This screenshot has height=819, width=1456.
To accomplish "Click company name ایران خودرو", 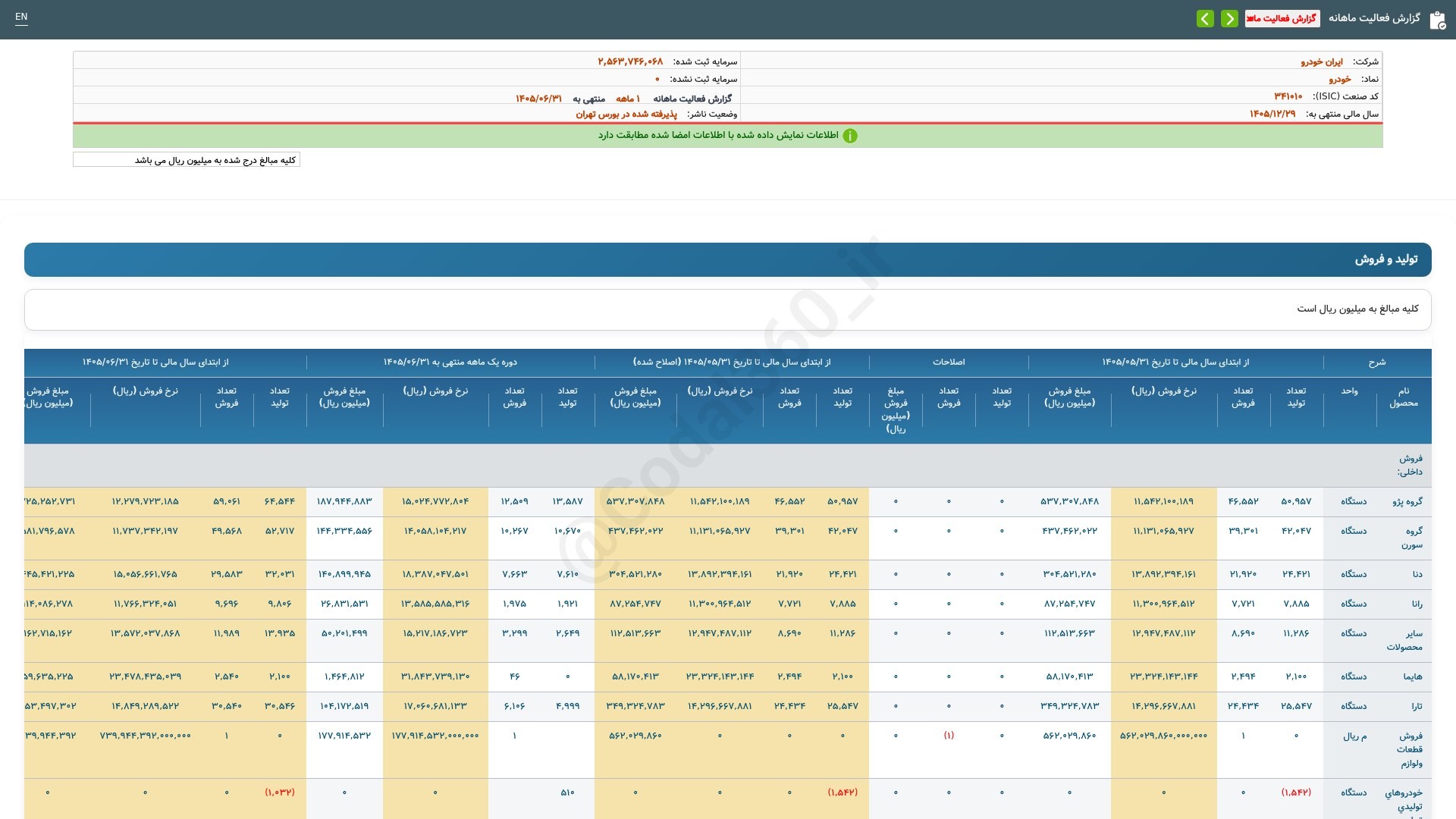I will click(1322, 61).
